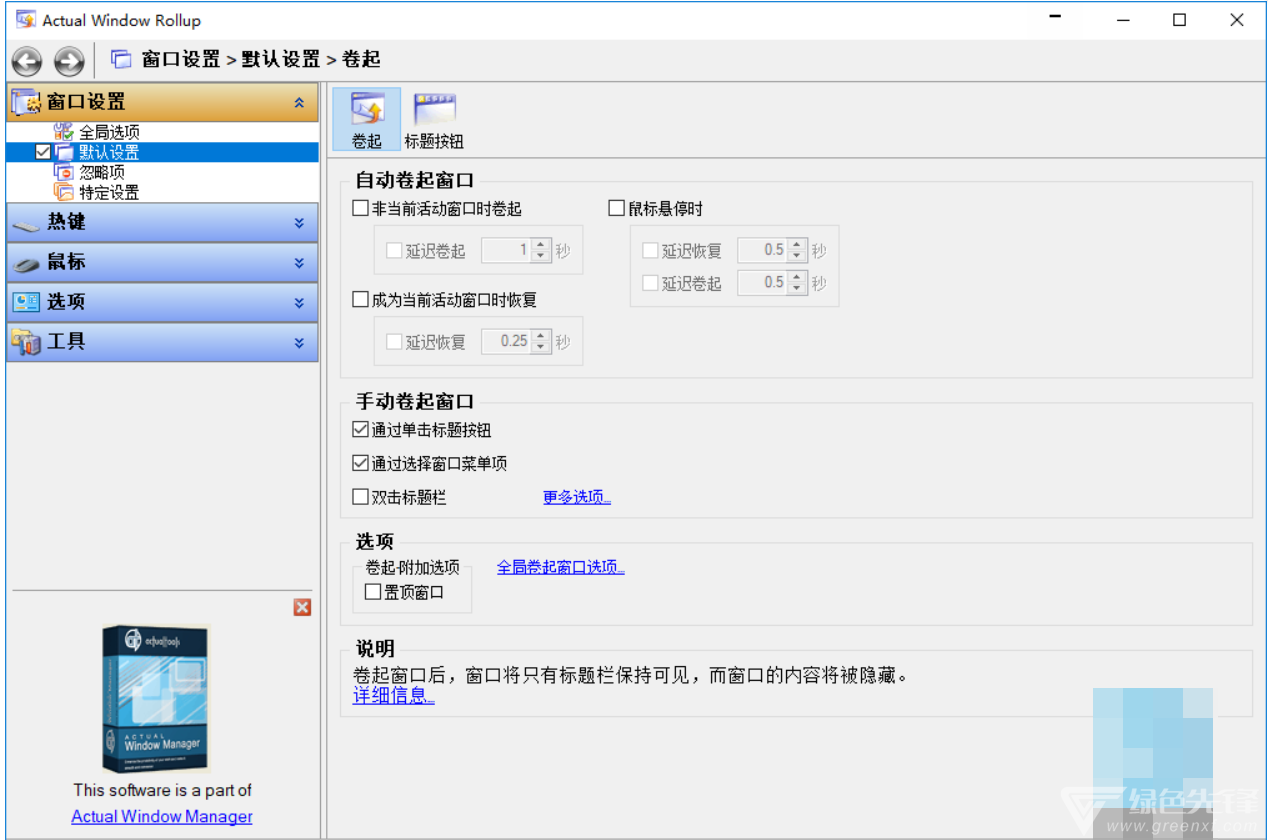Click the back navigation arrow icon
Screen dimensions: 1268x840
tap(27, 61)
